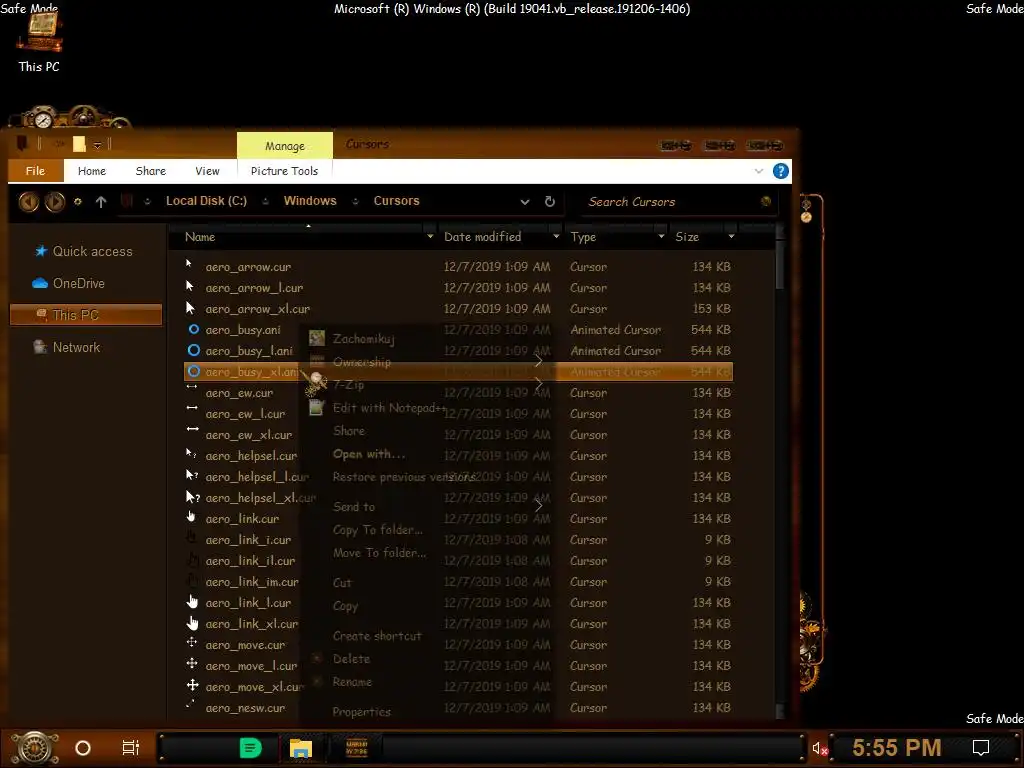Switch to the Share ribbon tab
The width and height of the screenshot is (1024, 768).
coord(150,171)
